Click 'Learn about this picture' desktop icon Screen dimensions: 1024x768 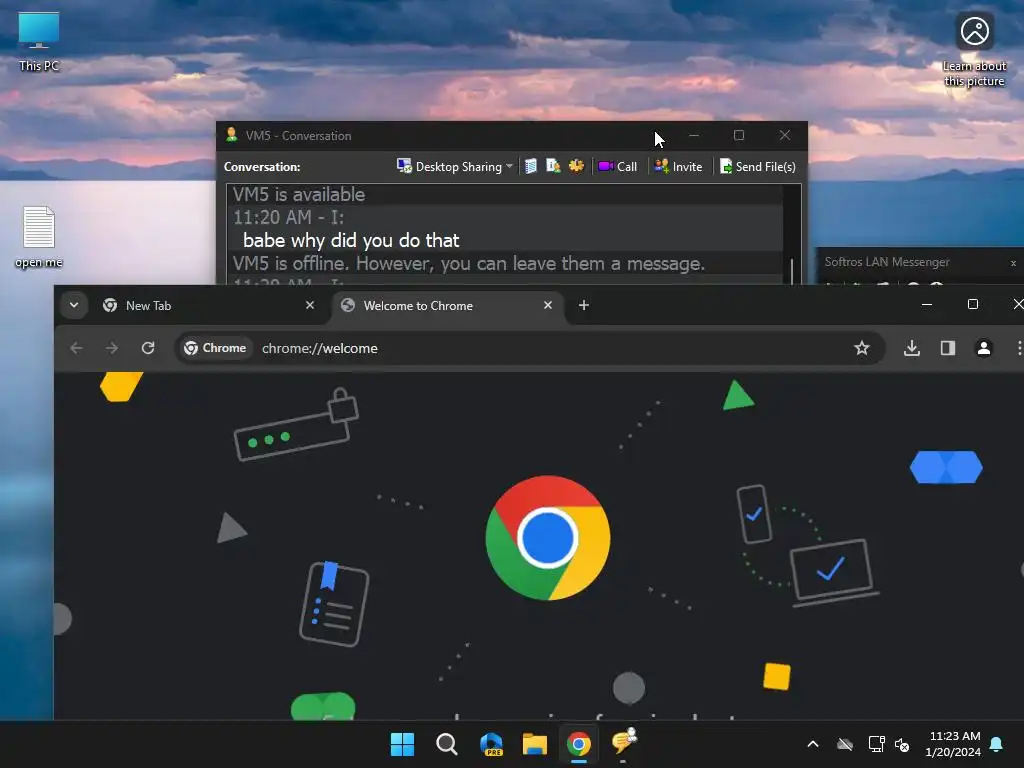pyautogui.click(x=974, y=50)
